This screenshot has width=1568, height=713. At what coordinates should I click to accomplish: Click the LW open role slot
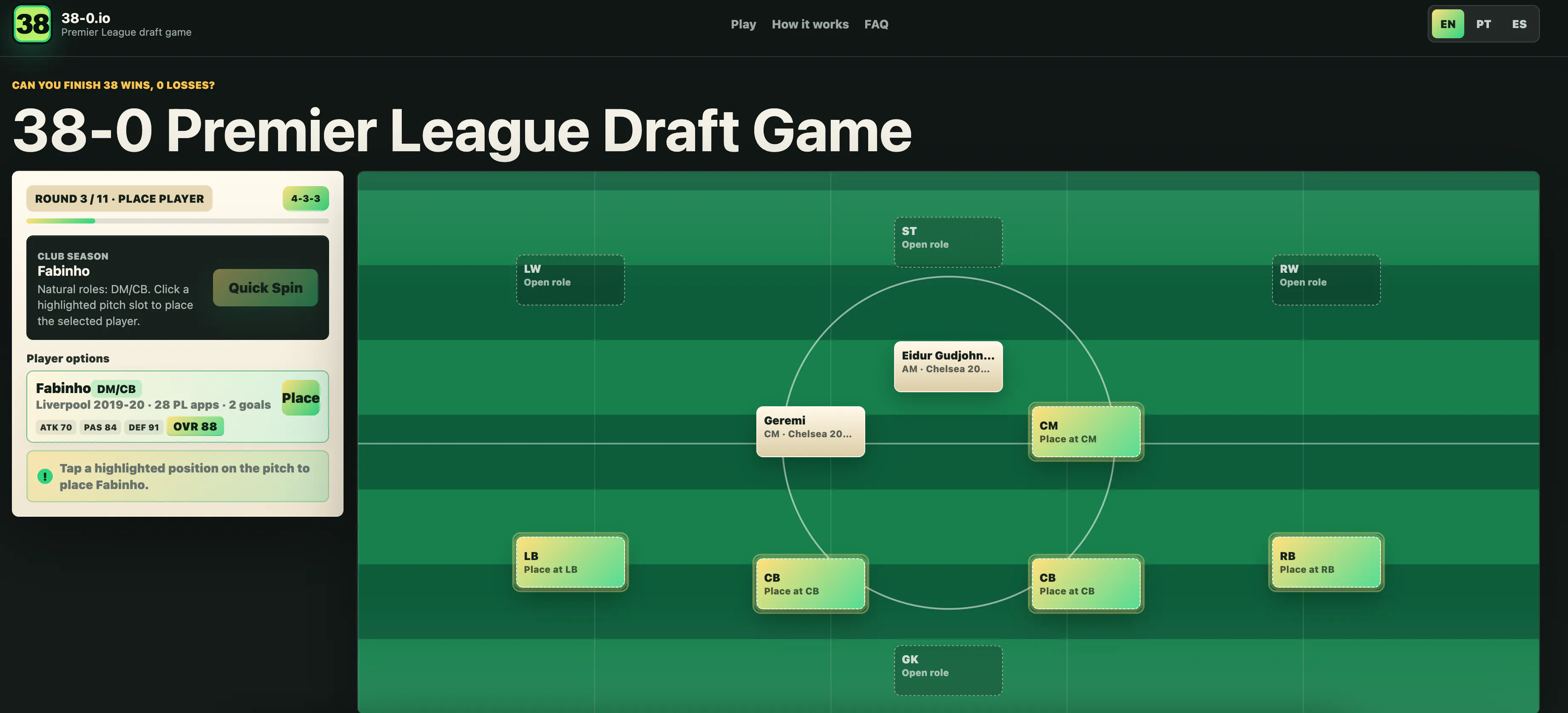pyautogui.click(x=570, y=280)
